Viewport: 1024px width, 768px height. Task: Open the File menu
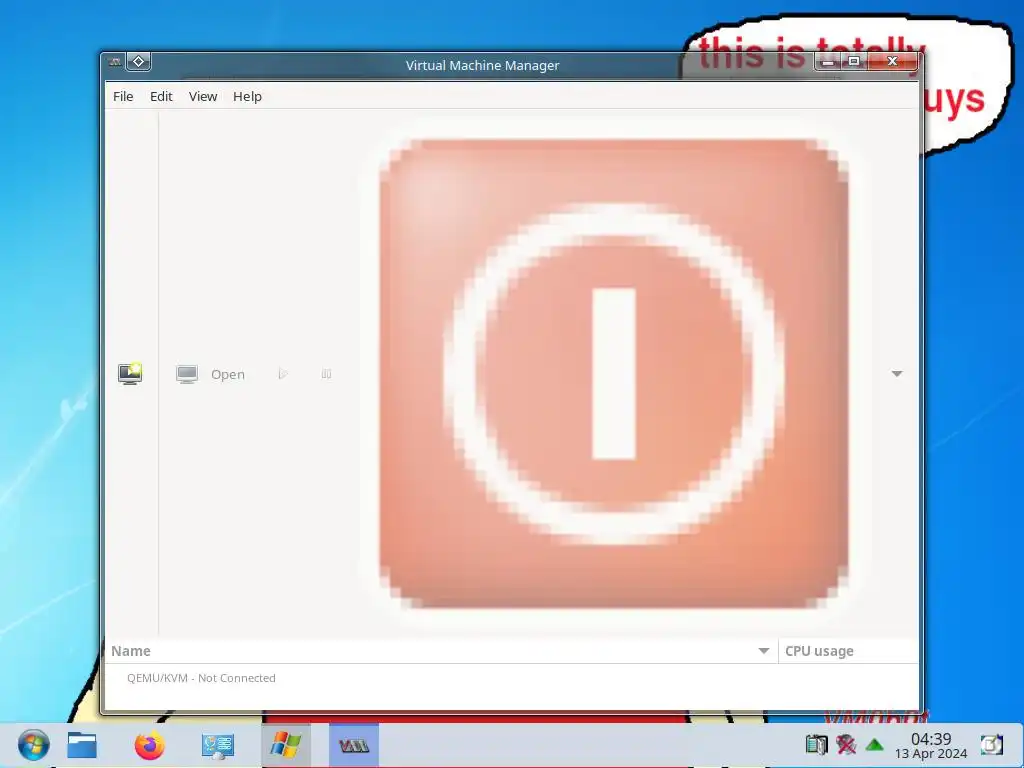click(x=123, y=97)
